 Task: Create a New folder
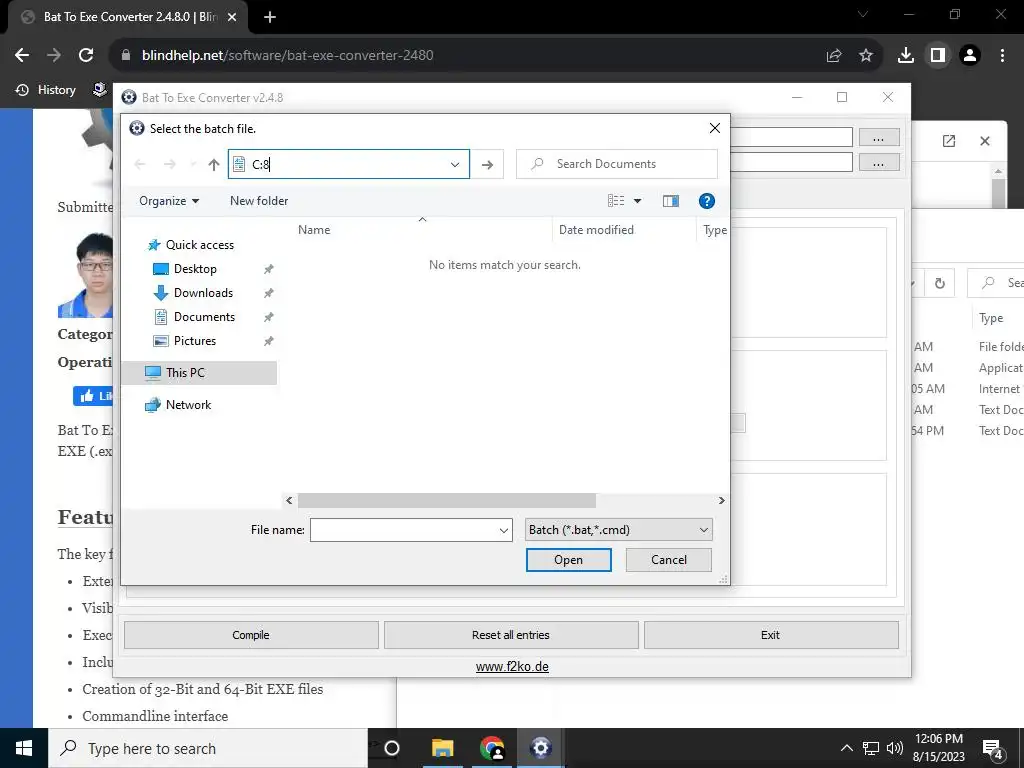(x=259, y=201)
